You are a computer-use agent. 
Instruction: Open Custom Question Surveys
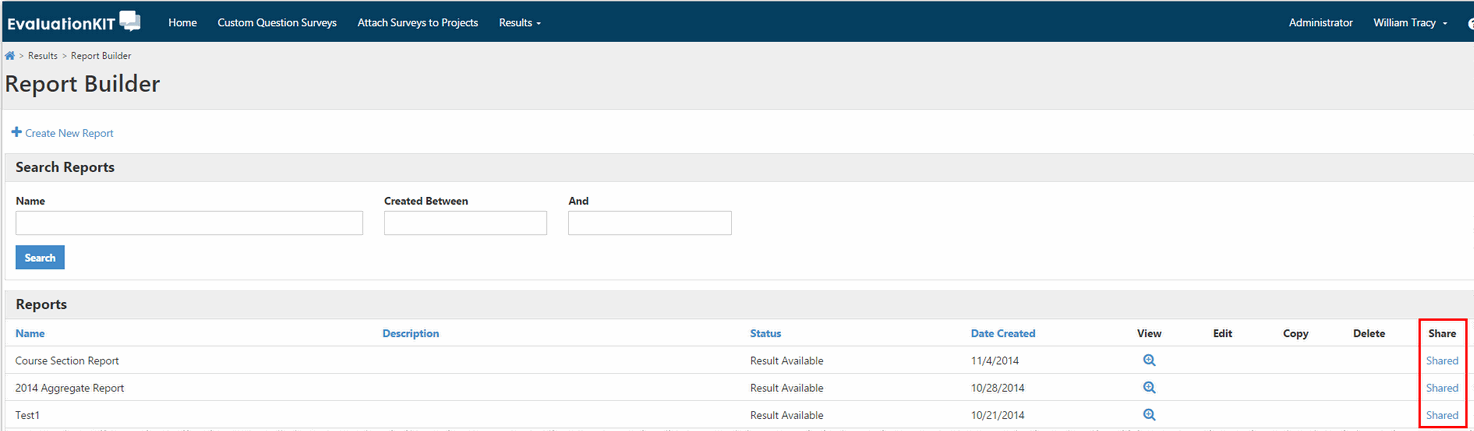(277, 23)
